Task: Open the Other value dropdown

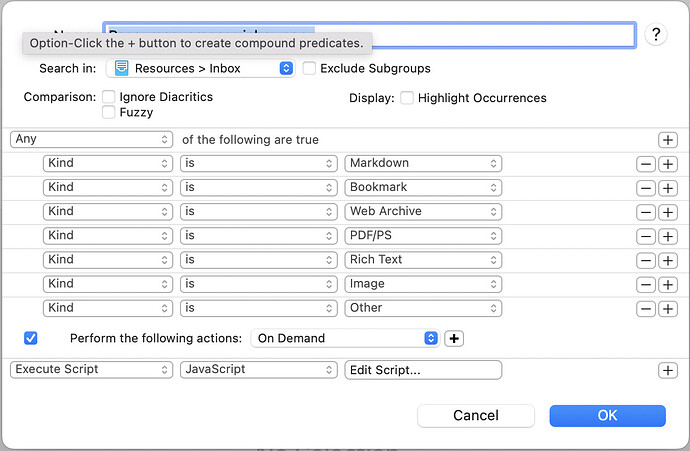Action: [423, 308]
